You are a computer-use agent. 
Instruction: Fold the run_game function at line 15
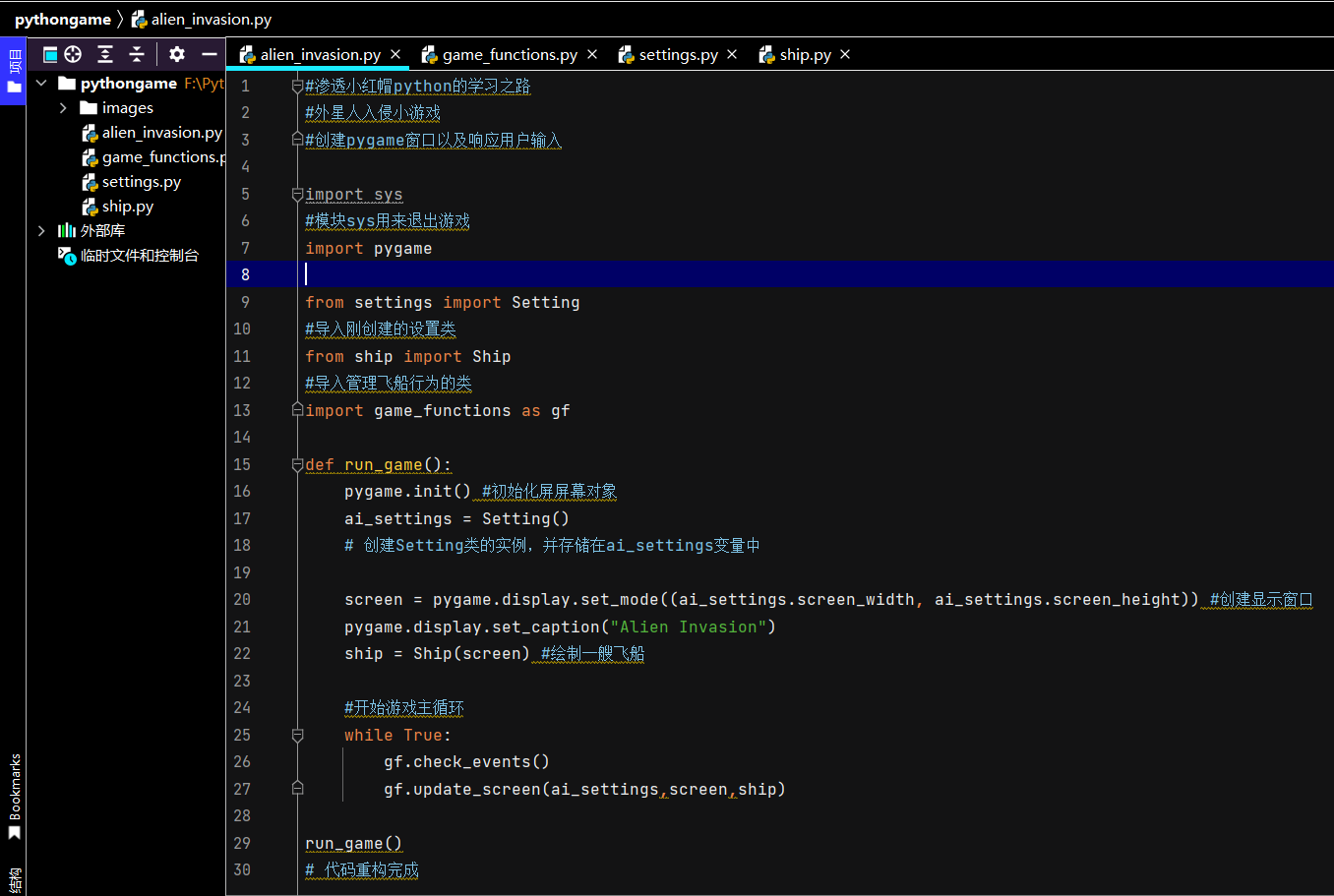coord(297,465)
